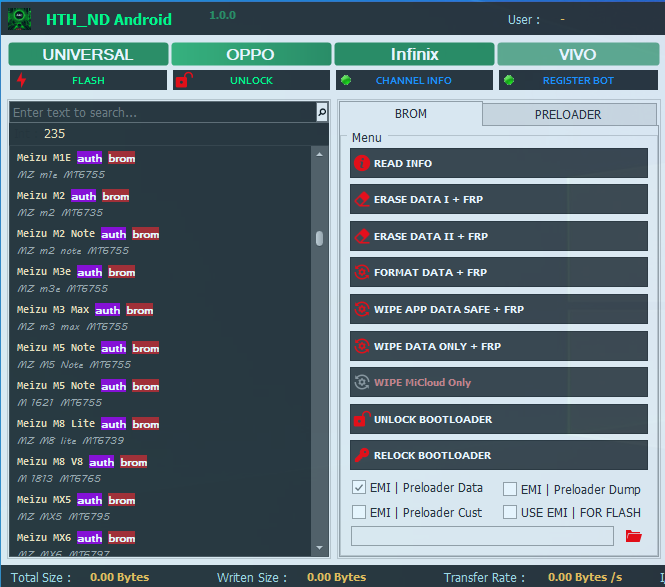Run WIPE APP DATA SAFE + FRP
The width and height of the screenshot is (665, 587).
(499, 309)
